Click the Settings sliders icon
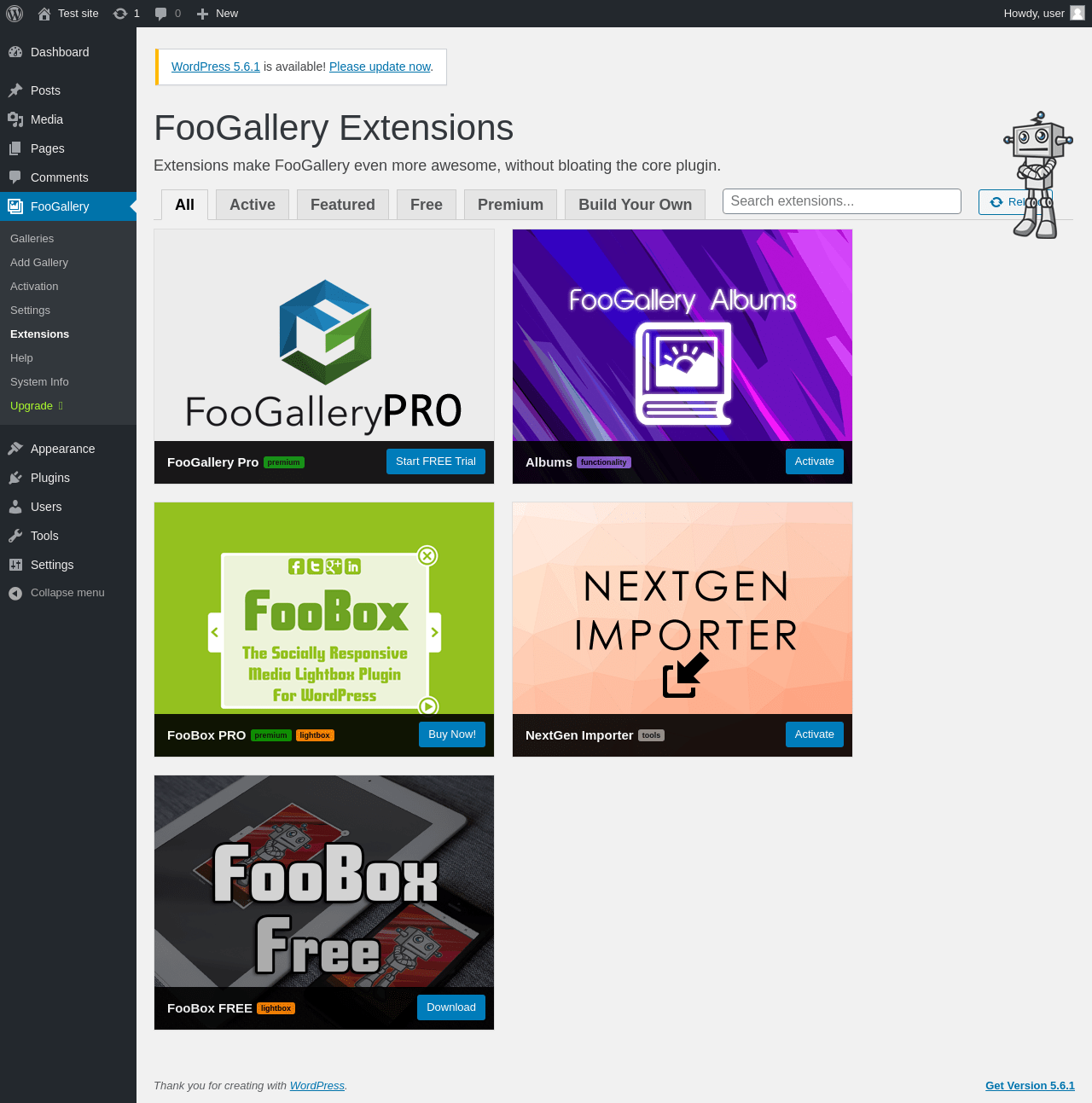The image size is (1092, 1103). tap(15, 565)
